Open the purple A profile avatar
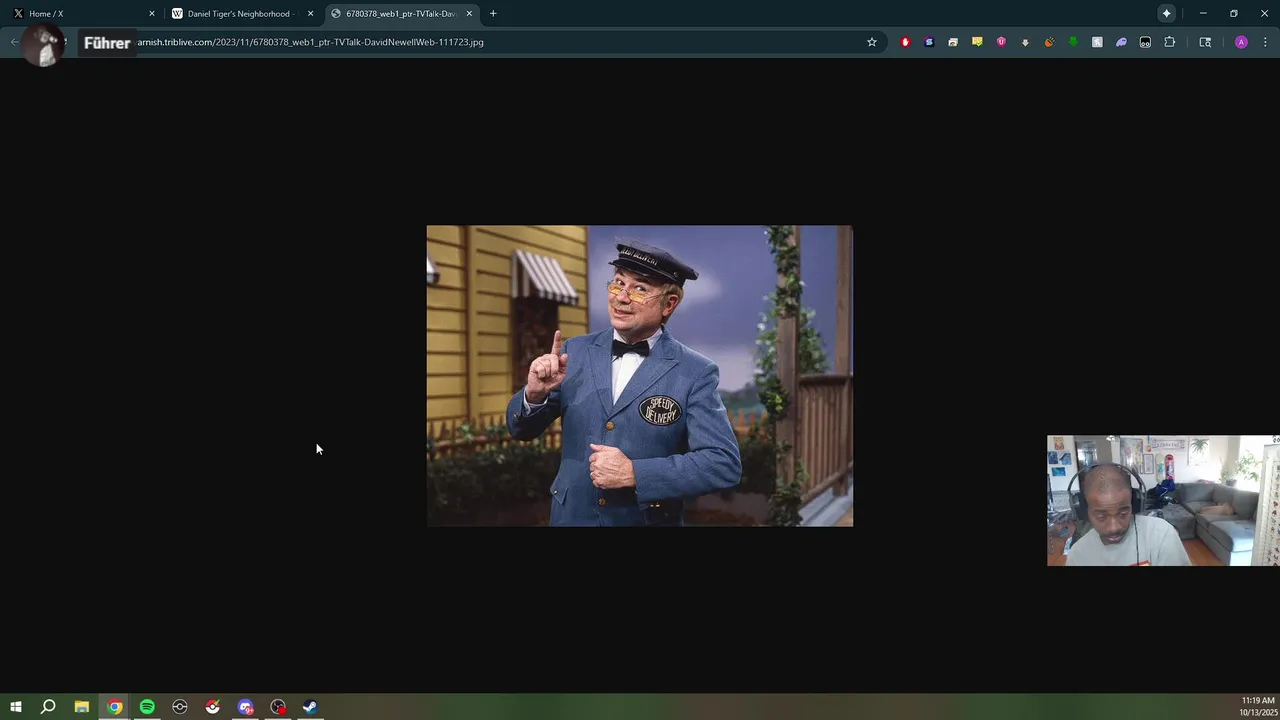 click(x=1241, y=42)
